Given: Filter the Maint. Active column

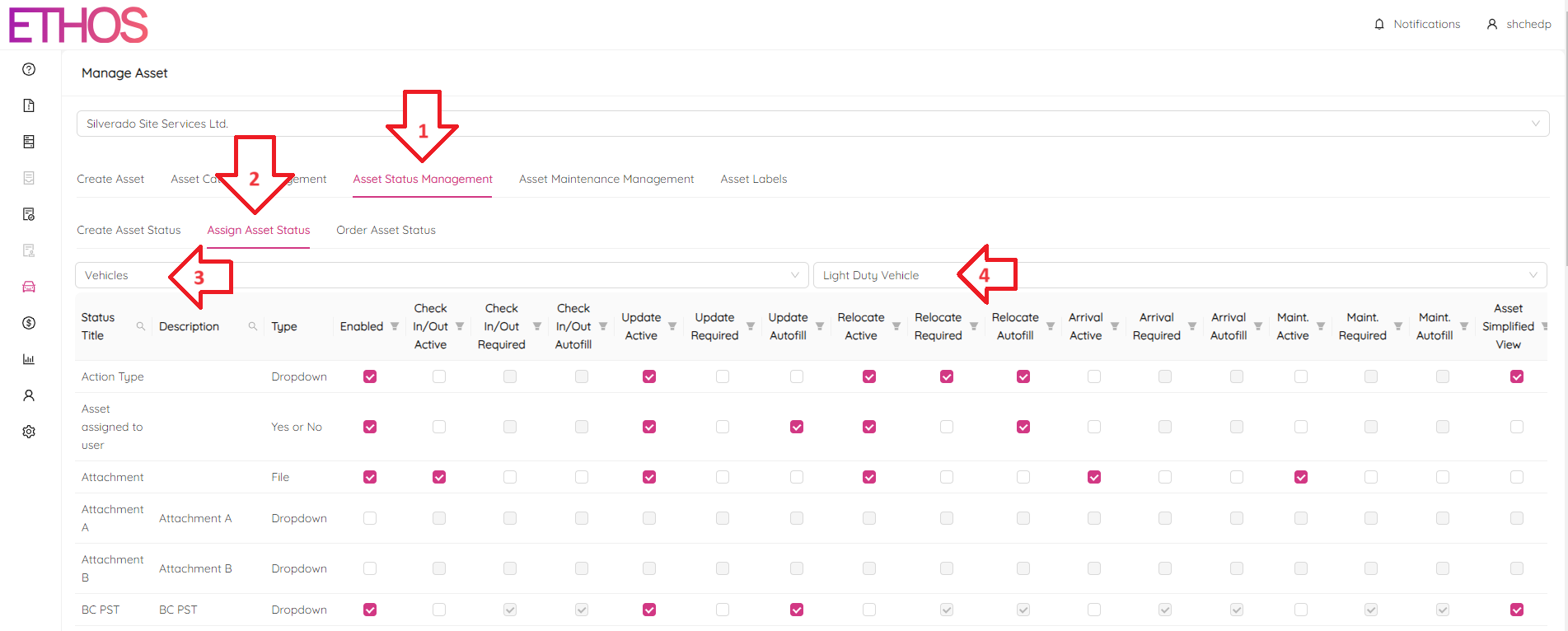Looking at the screenshot, I should click(1321, 326).
